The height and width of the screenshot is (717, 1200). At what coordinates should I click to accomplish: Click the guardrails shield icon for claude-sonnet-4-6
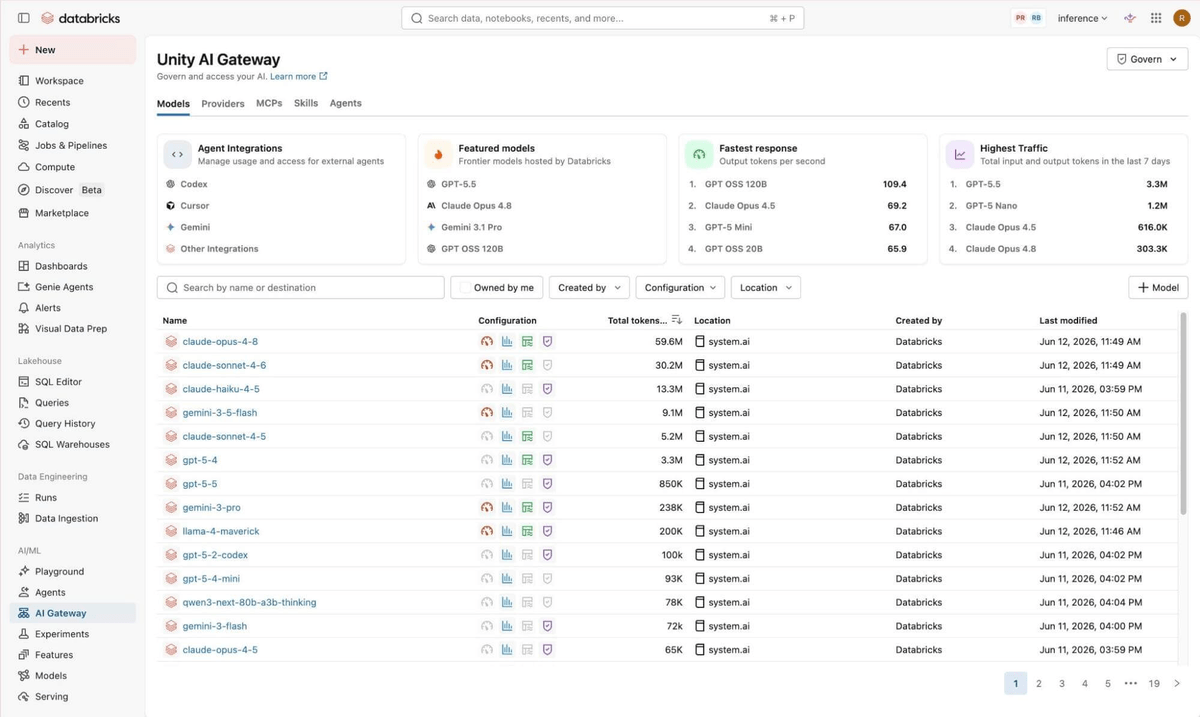tap(547, 365)
